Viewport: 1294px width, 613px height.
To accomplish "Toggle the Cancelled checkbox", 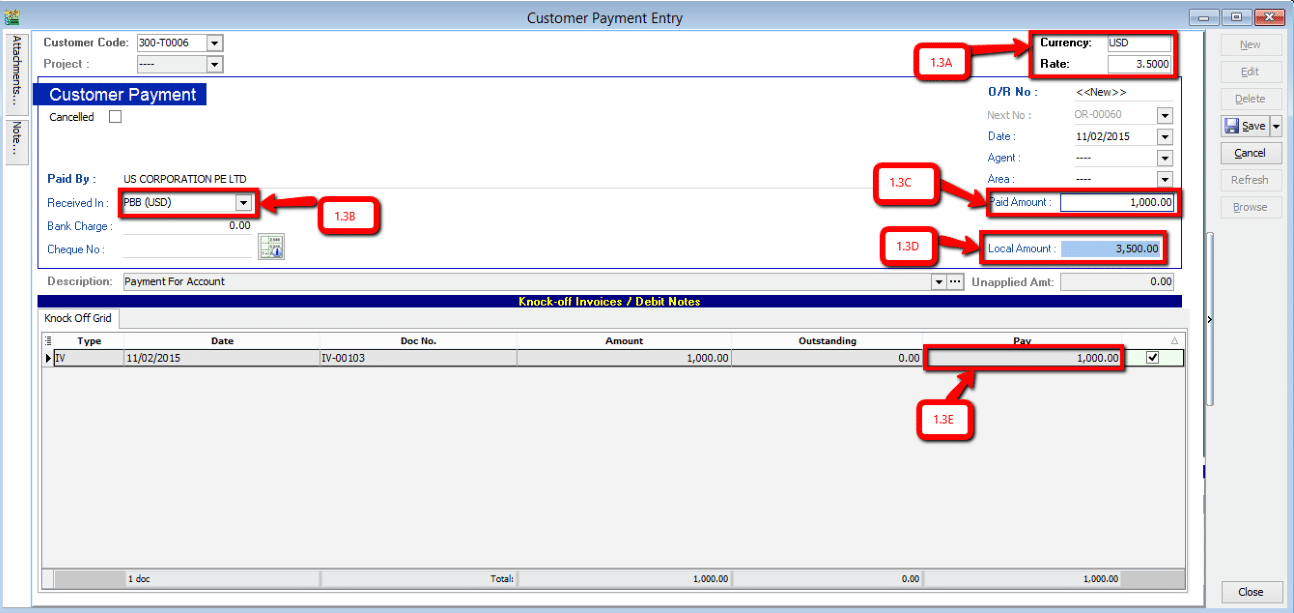I will [x=115, y=117].
